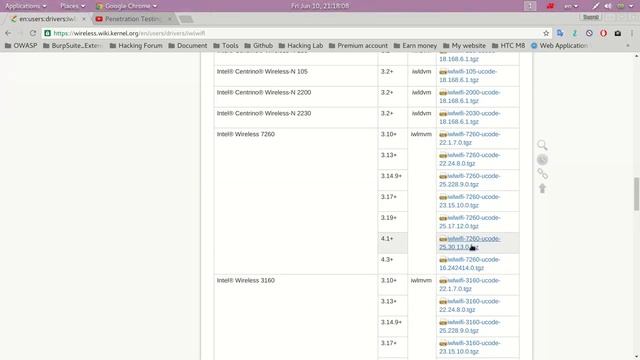Viewport: 640px width, 360px height.
Task: Click the secure lock icon in address bar
Action: [x=47, y=33]
